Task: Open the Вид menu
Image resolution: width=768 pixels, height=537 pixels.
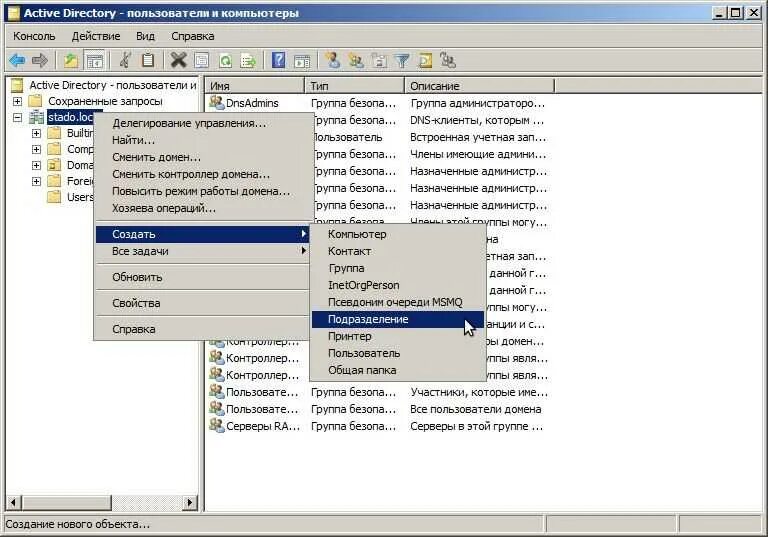Action: (145, 36)
